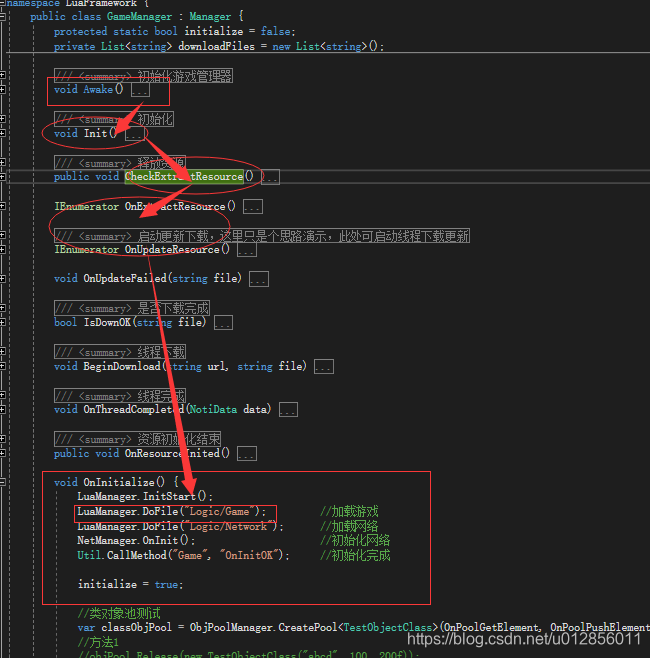Click the false keyword on initialize line

point(276,31)
